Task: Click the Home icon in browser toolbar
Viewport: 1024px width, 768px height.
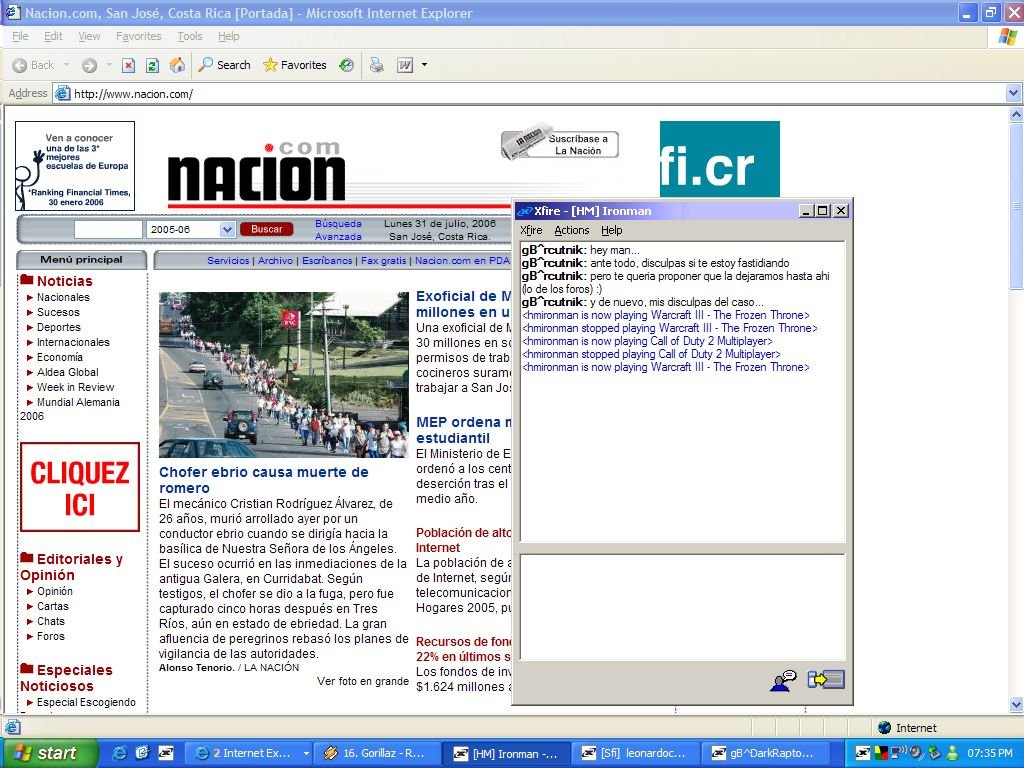Action: pos(176,65)
